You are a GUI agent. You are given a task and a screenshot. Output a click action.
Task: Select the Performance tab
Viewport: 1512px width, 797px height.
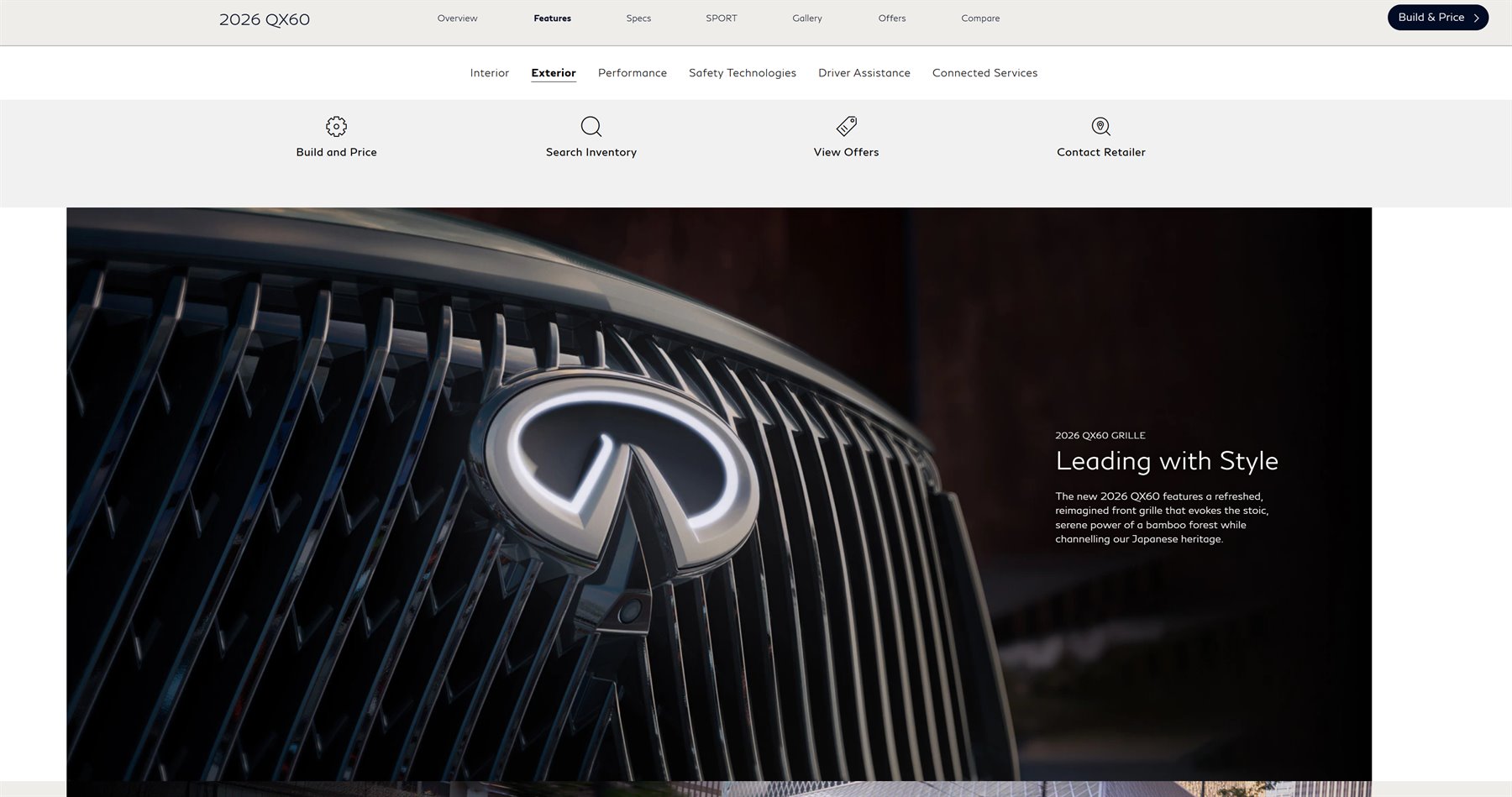[632, 72]
